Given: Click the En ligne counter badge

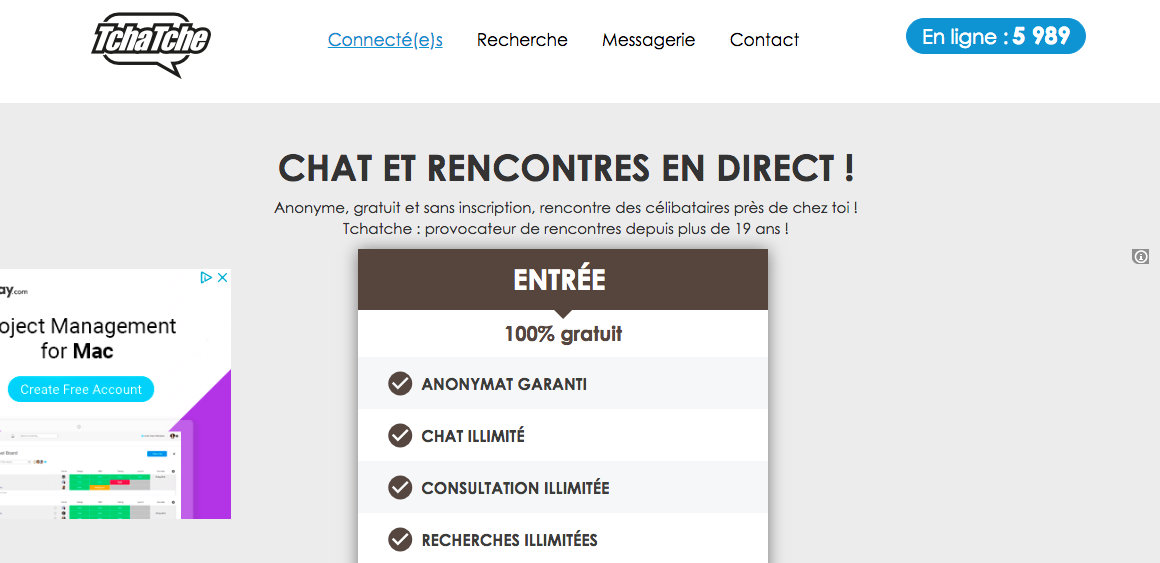Looking at the screenshot, I should [995, 36].
